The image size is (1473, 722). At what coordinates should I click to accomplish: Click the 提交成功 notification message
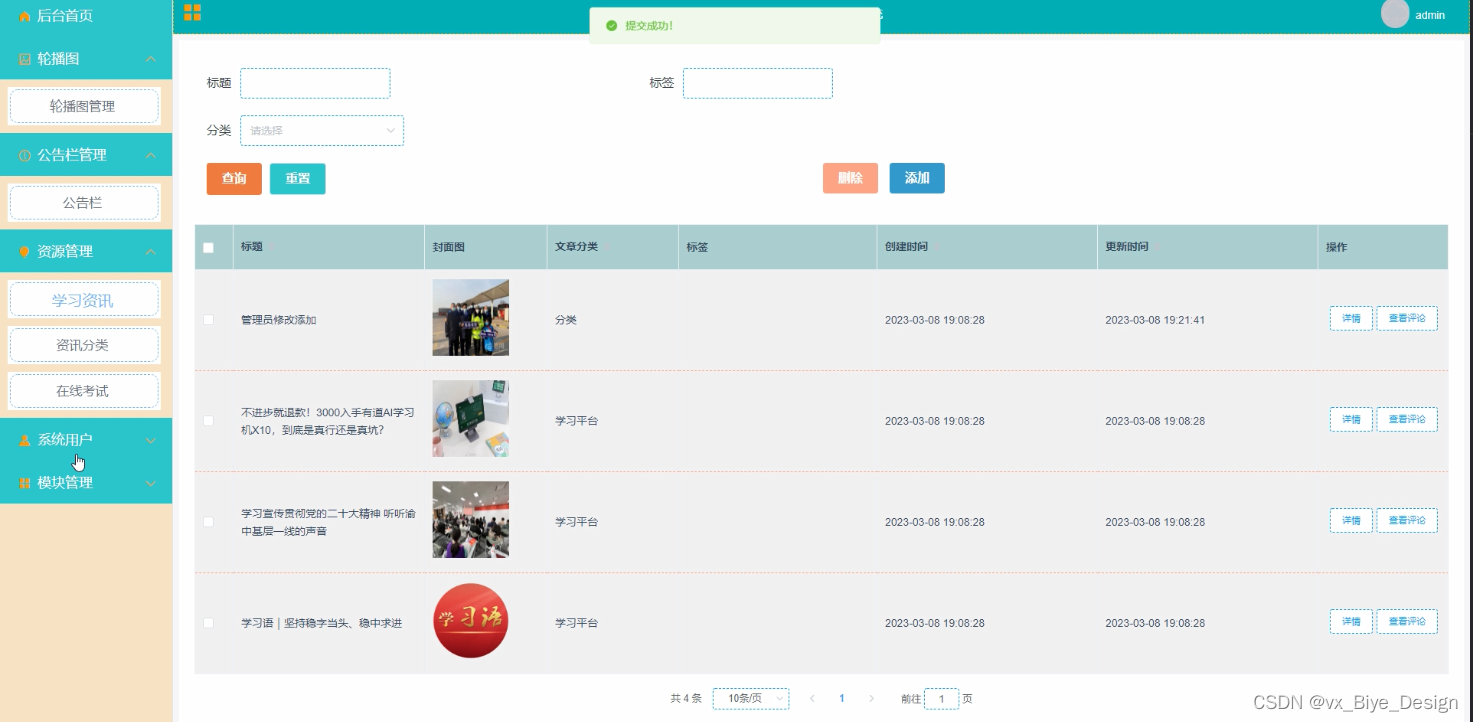pos(735,25)
